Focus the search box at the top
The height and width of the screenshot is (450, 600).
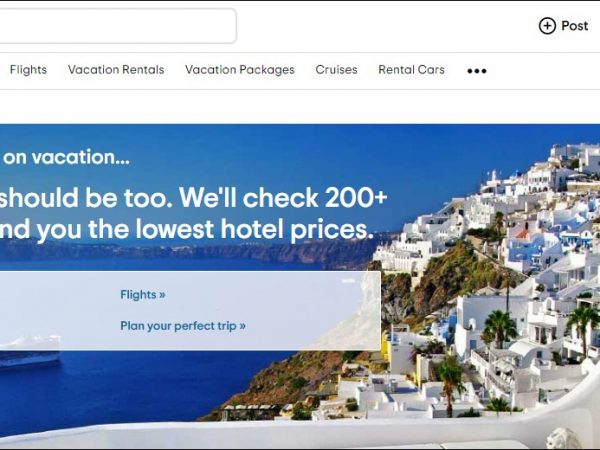[x=117, y=26]
